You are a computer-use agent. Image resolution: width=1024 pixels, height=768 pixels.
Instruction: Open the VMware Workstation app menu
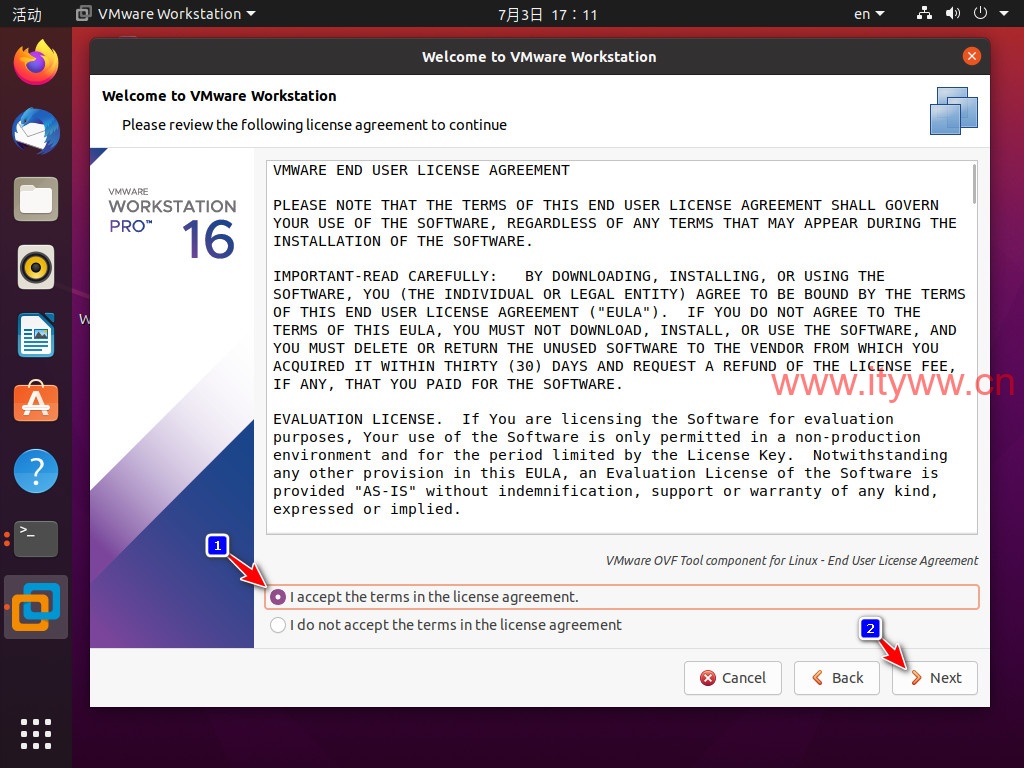[x=166, y=14]
